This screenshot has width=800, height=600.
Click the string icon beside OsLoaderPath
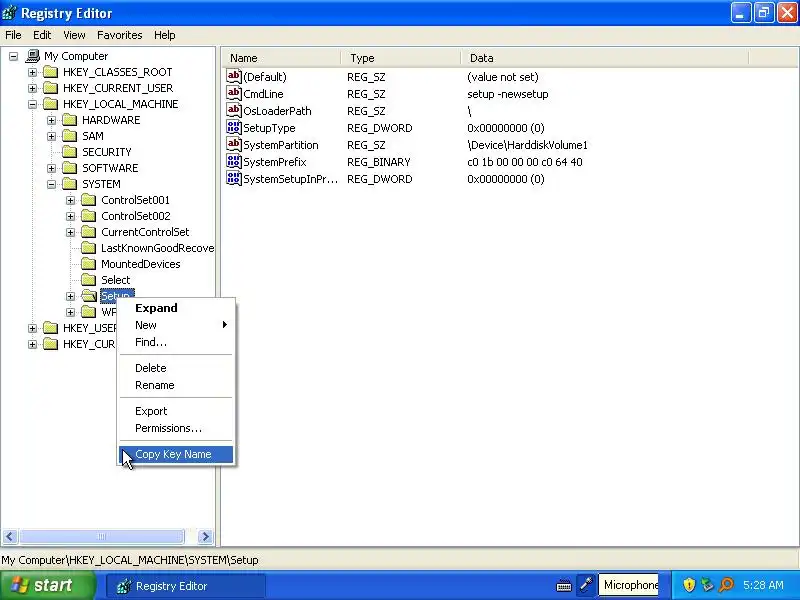click(234, 110)
